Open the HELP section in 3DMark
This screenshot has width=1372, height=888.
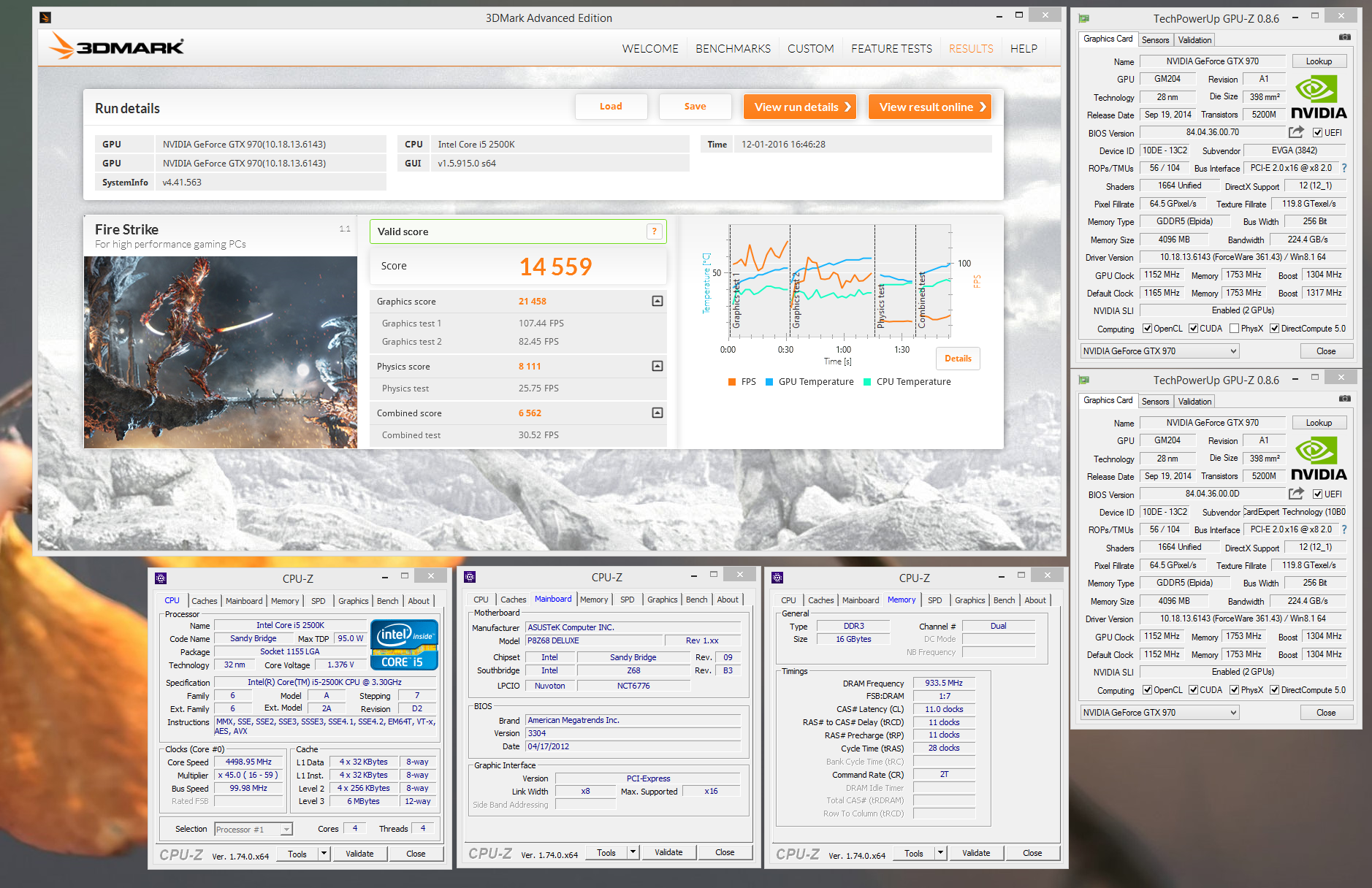(1024, 48)
